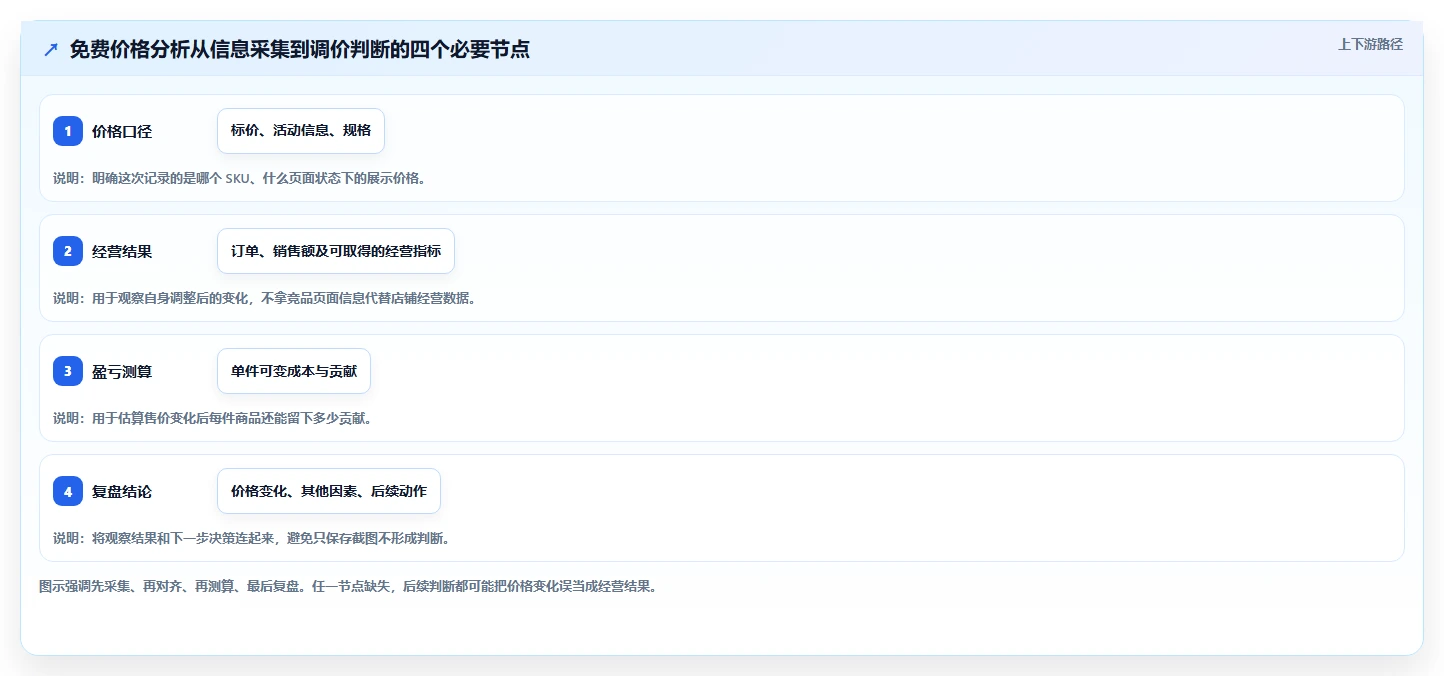Select the 价格变化、其他因素、后续动作 chip

tap(329, 491)
